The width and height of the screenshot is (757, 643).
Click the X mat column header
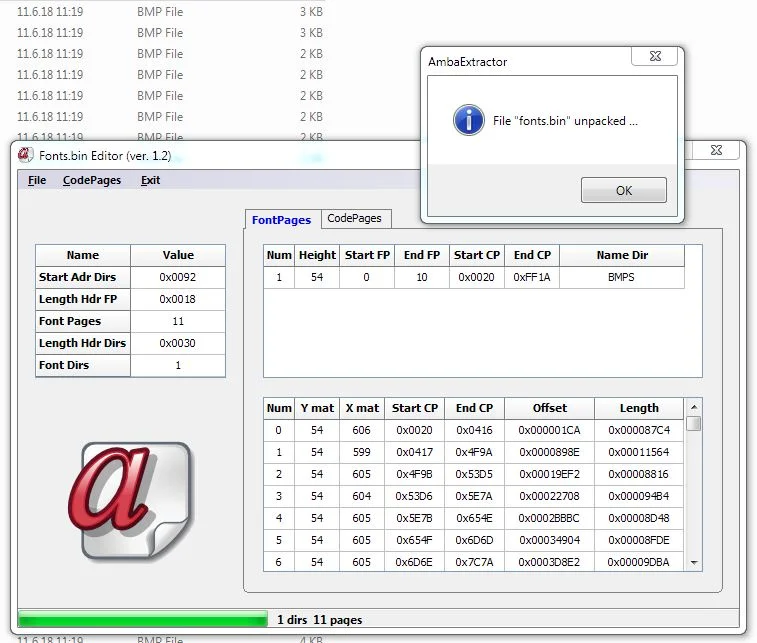pos(362,408)
